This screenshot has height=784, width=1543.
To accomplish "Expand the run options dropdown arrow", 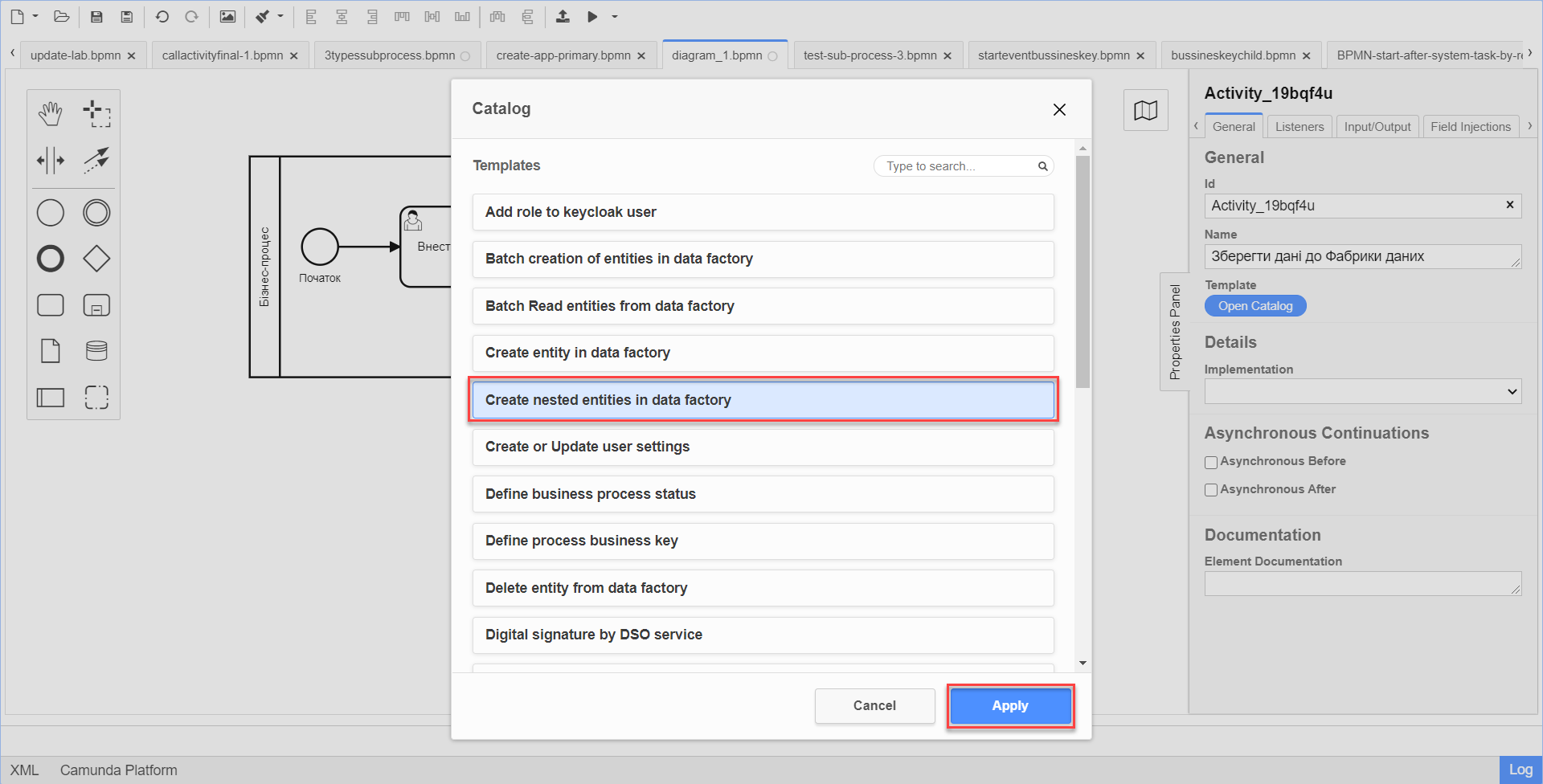I will 615,16.
